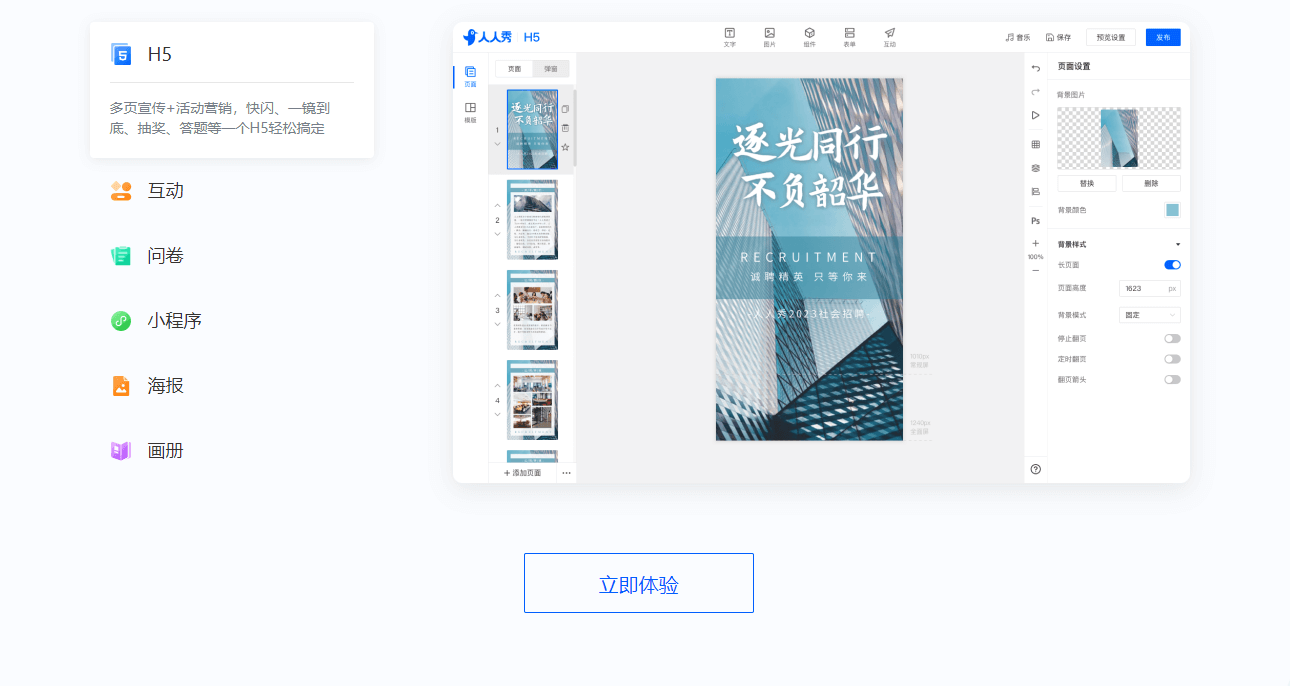Open the 背景模式 dropdown showing 固定
The image size is (1290, 686).
click(x=1150, y=315)
